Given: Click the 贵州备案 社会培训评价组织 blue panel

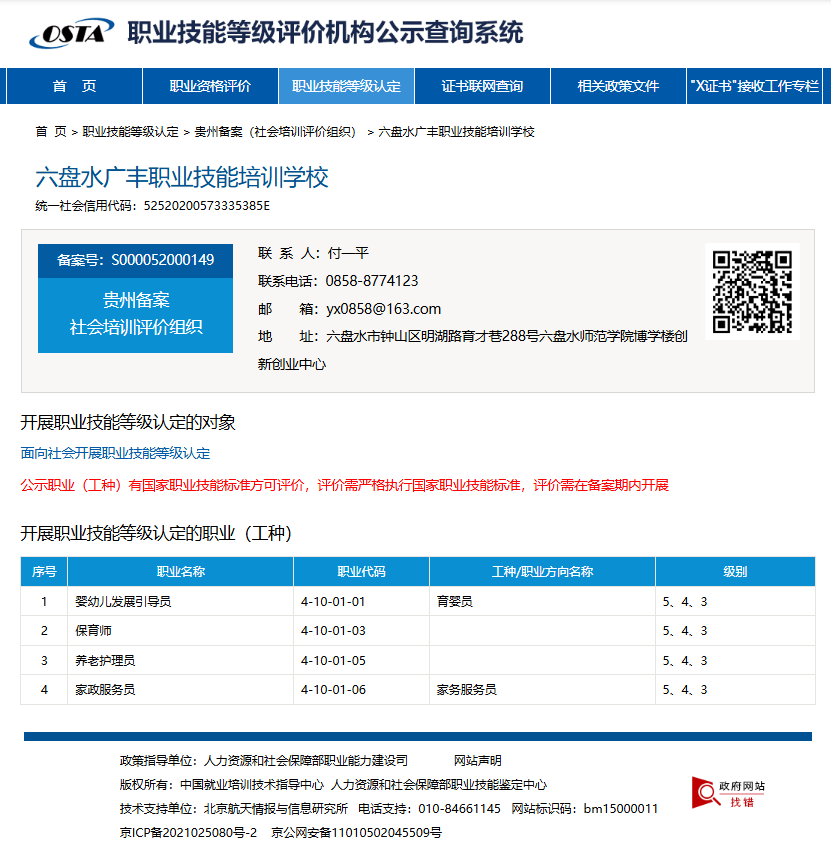Looking at the screenshot, I should (x=136, y=315).
